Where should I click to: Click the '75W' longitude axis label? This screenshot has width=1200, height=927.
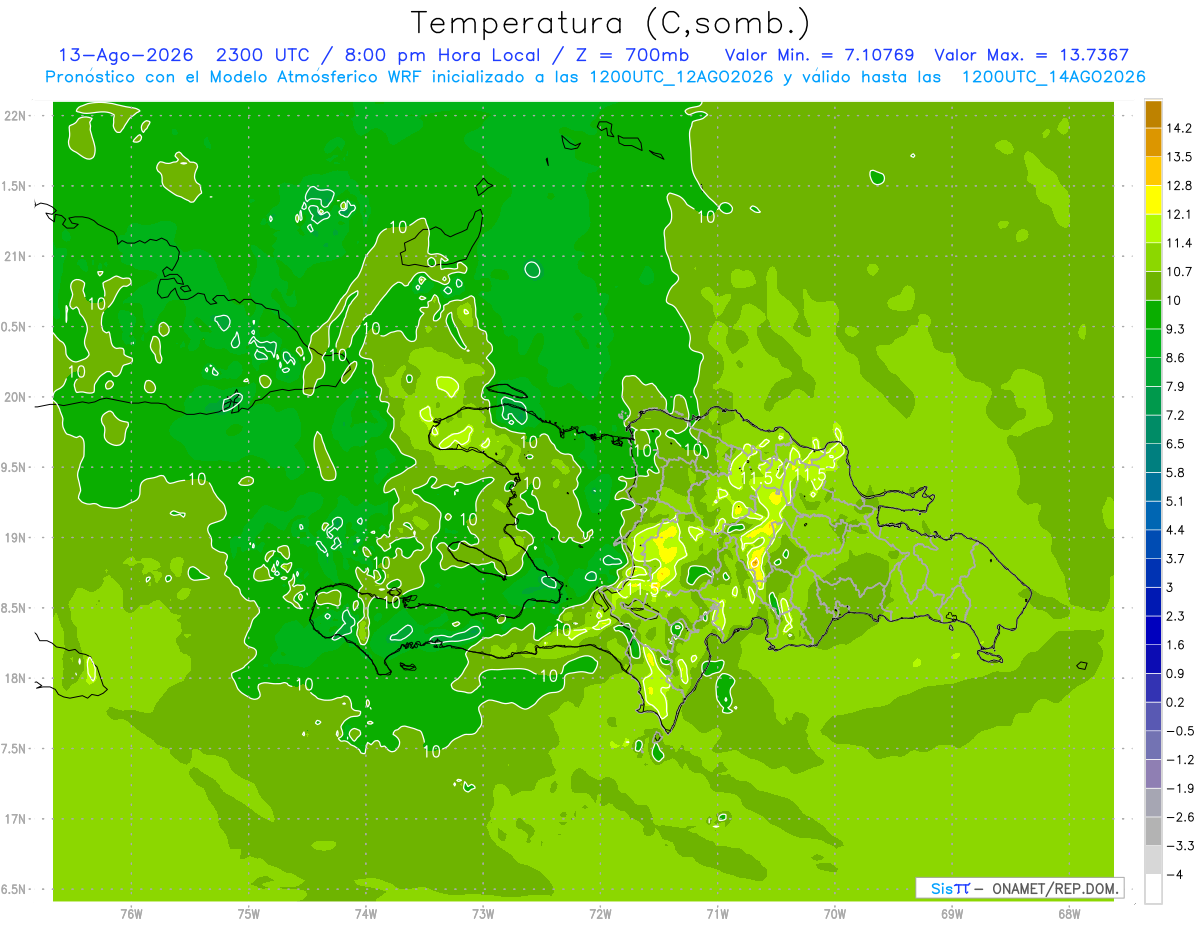[x=248, y=913]
